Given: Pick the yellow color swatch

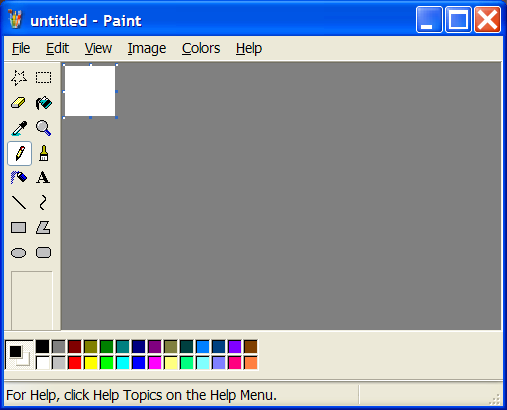Looking at the screenshot, I should pos(91,363).
